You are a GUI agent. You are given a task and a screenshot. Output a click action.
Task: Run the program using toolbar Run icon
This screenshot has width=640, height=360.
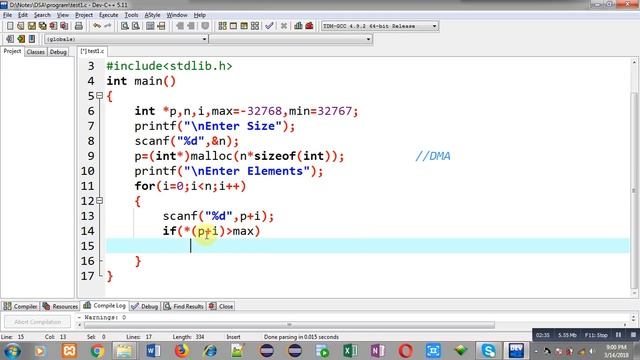coord(233,26)
